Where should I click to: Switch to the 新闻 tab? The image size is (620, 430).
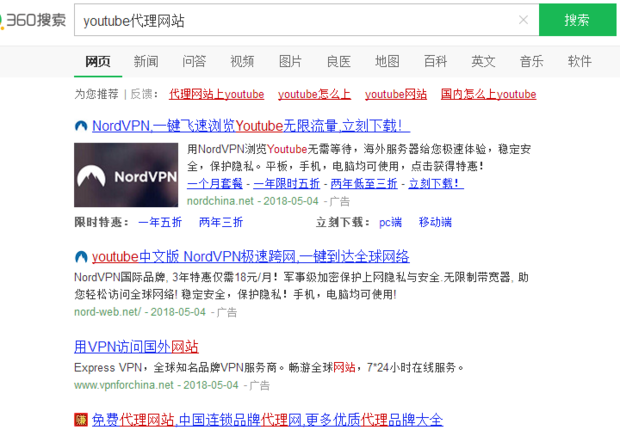point(146,61)
